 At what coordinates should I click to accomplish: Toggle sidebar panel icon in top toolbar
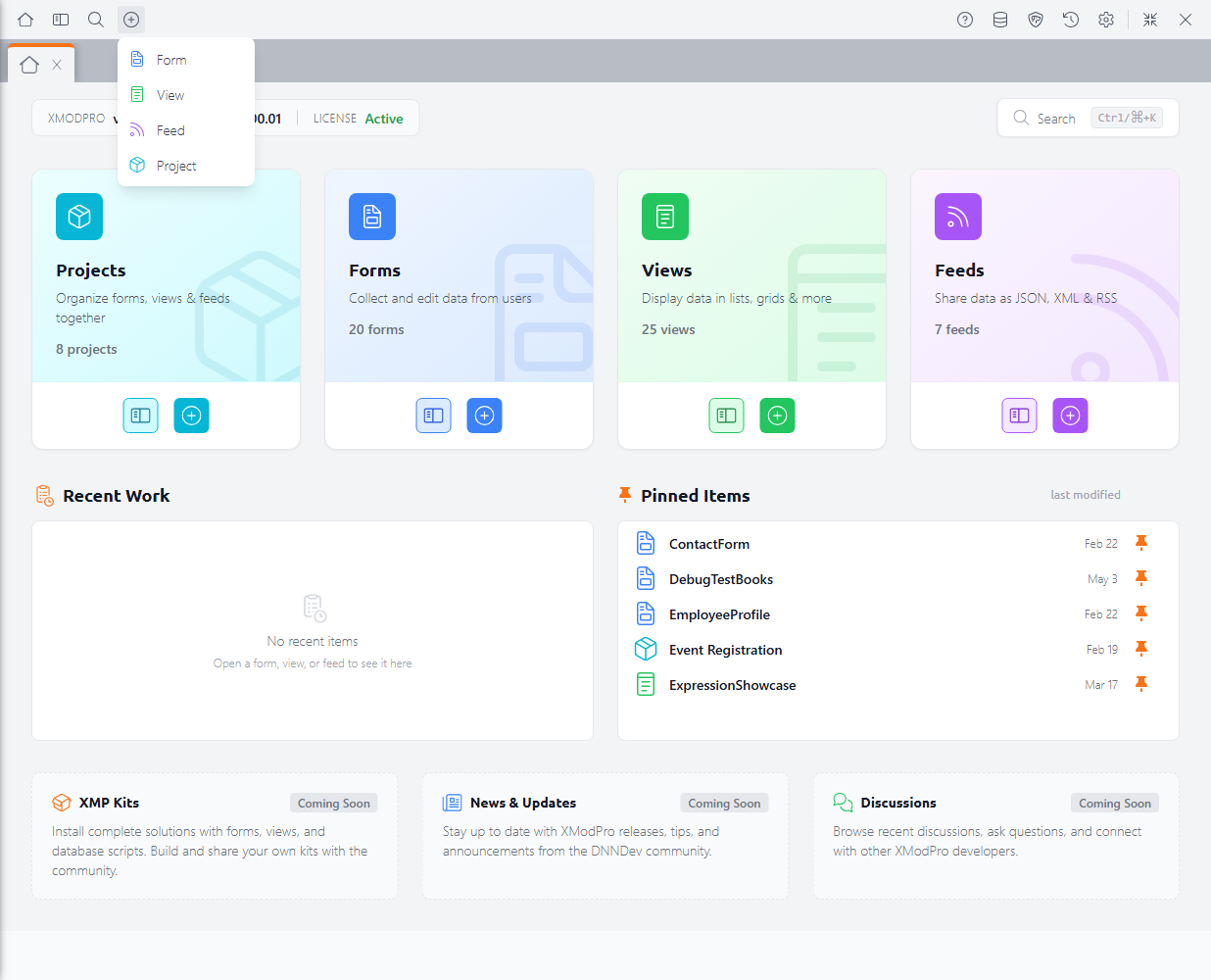pyautogui.click(x=61, y=20)
